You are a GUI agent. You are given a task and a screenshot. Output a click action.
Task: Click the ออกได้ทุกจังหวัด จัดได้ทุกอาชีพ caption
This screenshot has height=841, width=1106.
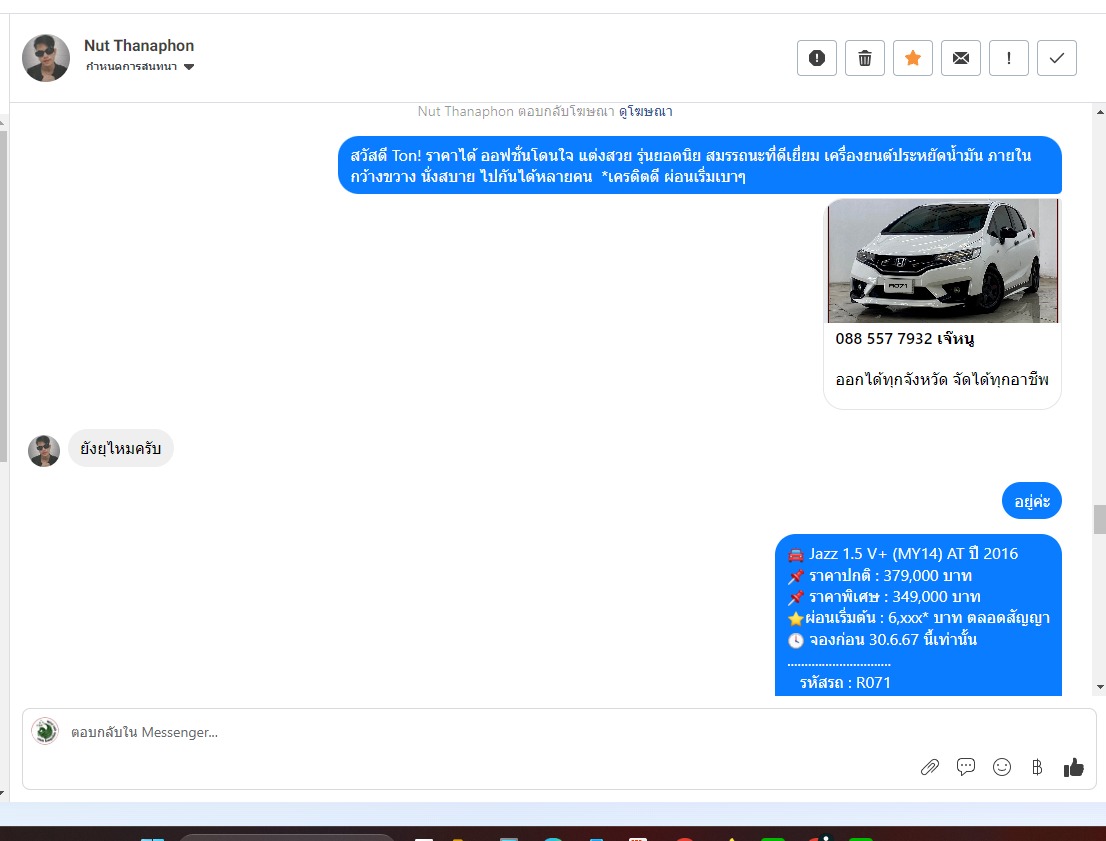point(942,380)
